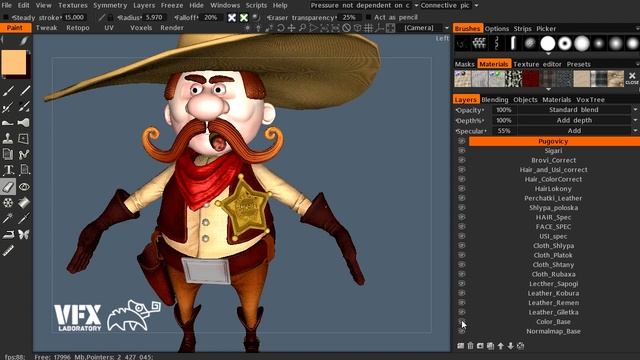Screen dimensions: 640x360
Task: Select the eye Hide tool in left toolbar
Action: (x=24, y=187)
